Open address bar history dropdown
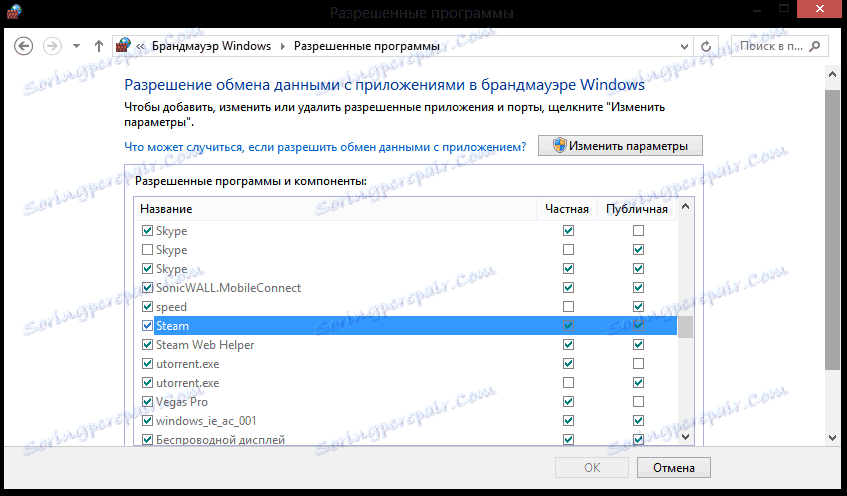 684,47
